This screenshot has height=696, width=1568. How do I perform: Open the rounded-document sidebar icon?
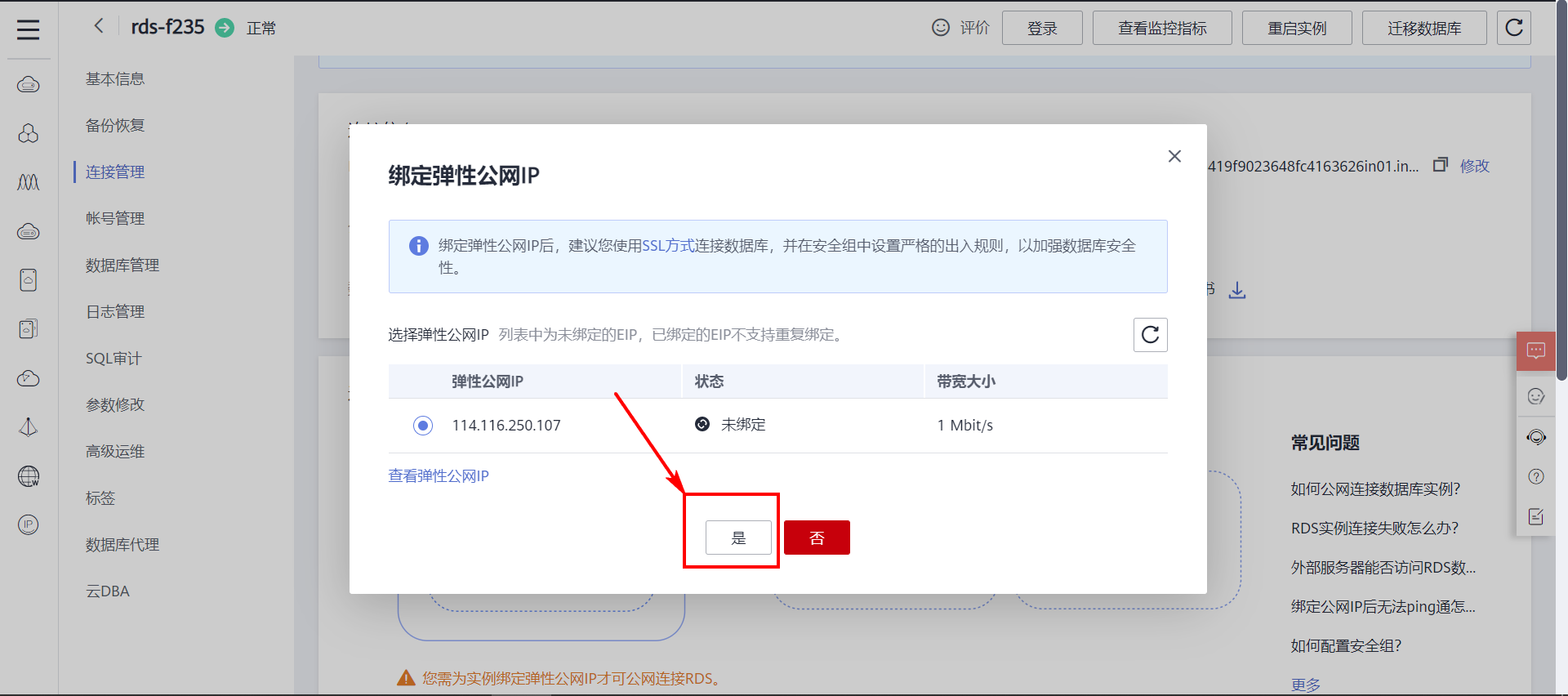pos(29,280)
